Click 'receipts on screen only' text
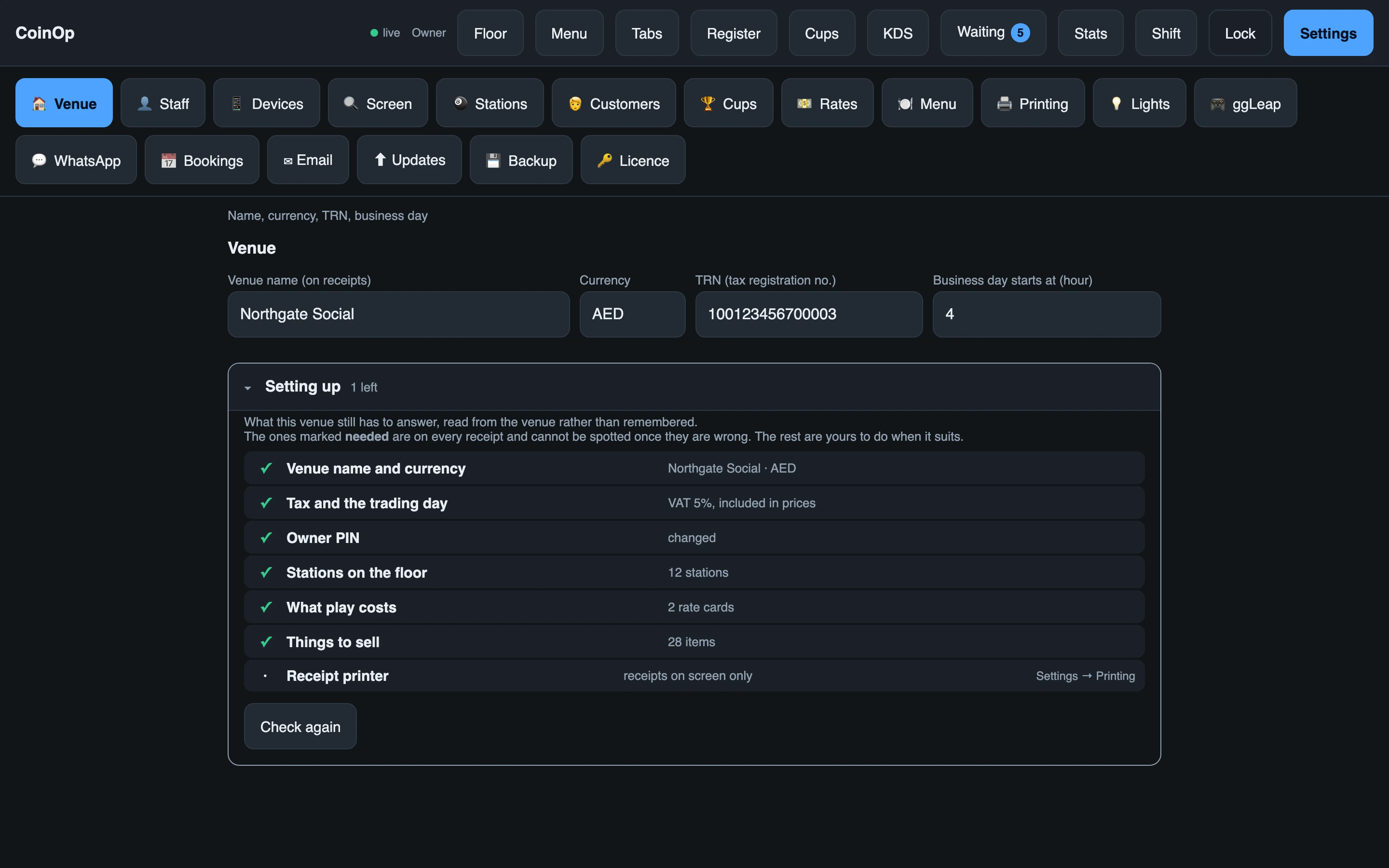The height and width of the screenshot is (868, 1389). point(688,676)
